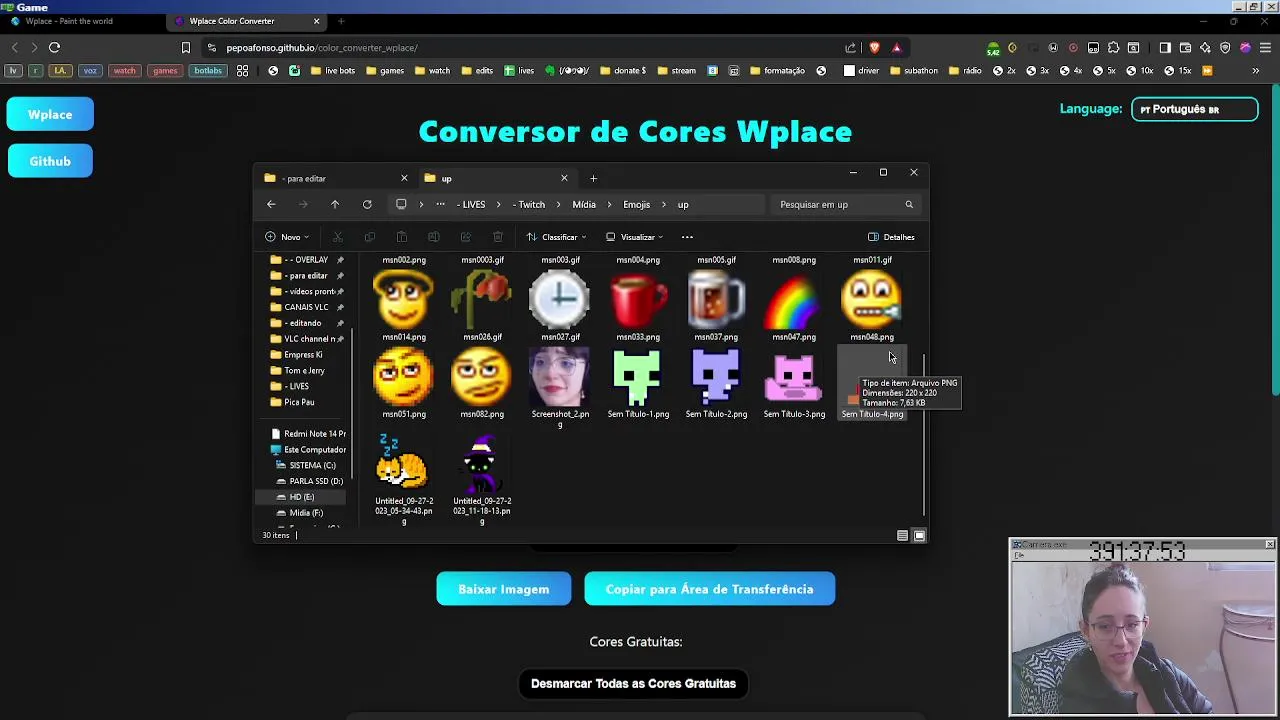Switch to the 'Wplace - Paint the world' browser tab
1280x720 pixels.
pyautogui.click(x=82, y=21)
